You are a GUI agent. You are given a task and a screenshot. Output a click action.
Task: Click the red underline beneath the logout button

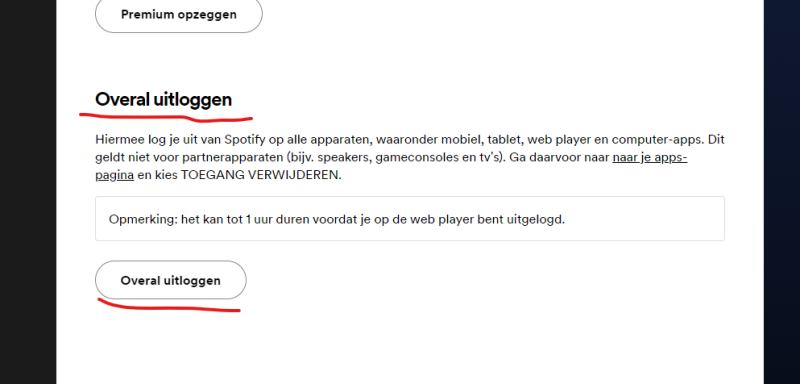coord(168,306)
